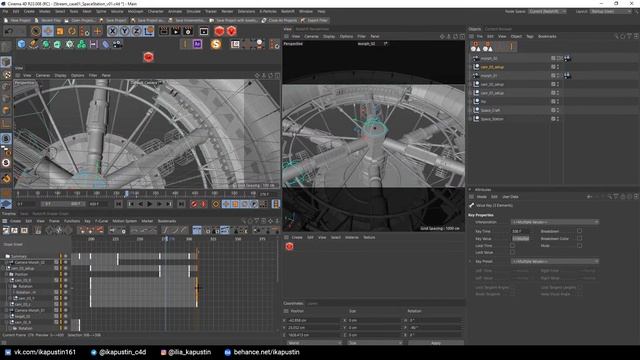Toggle the Autokeying button
This screenshot has width=640, height=360.
(203, 204)
